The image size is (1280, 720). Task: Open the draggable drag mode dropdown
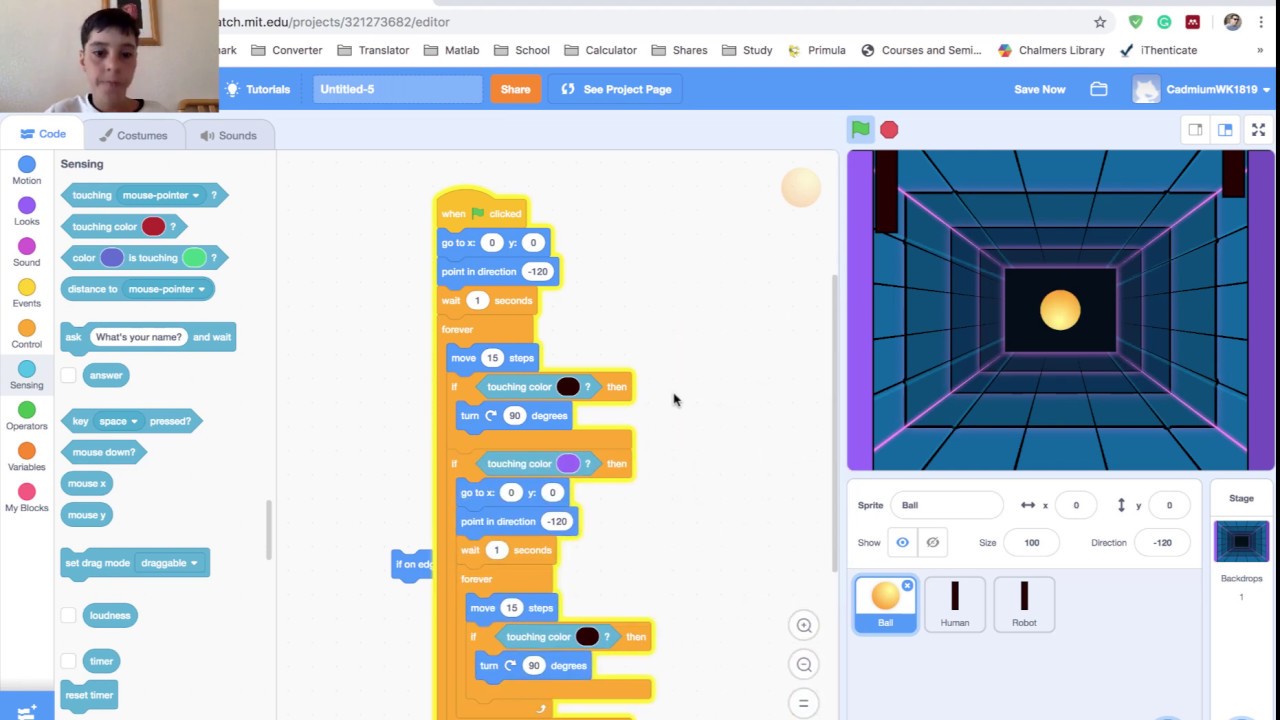[x=169, y=563]
